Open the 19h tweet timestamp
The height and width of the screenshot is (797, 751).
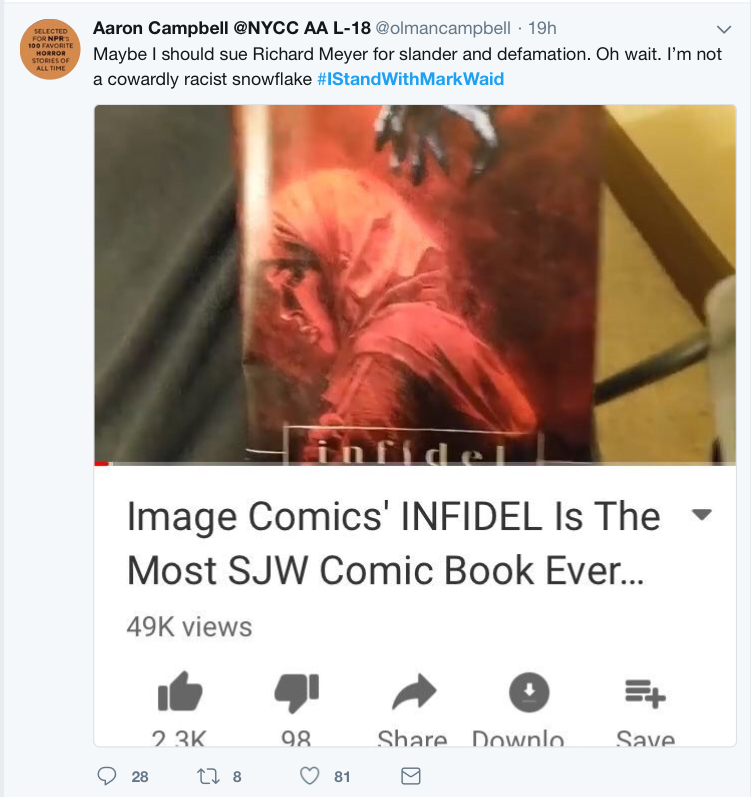[542, 28]
